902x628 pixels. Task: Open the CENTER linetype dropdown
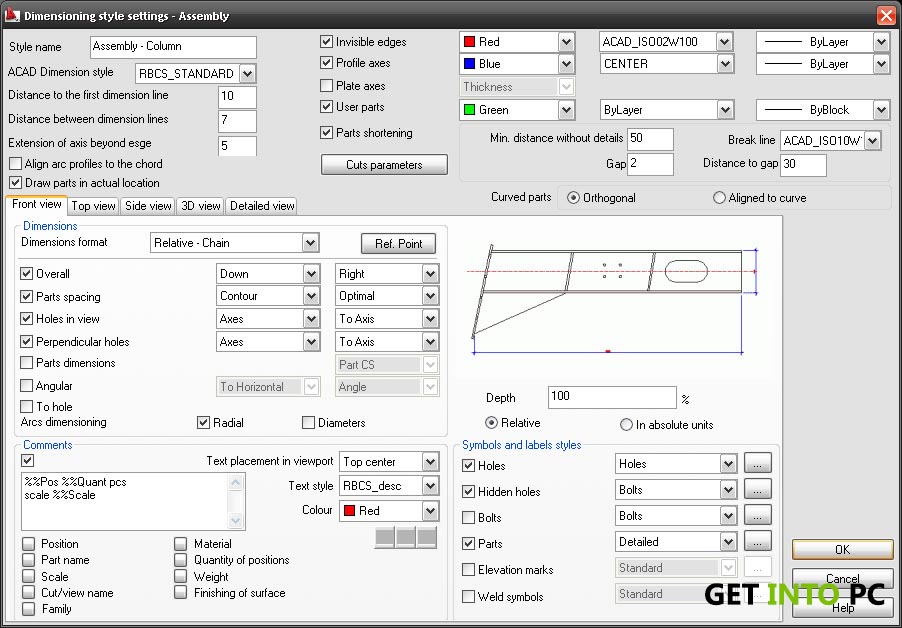[x=725, y=63]
